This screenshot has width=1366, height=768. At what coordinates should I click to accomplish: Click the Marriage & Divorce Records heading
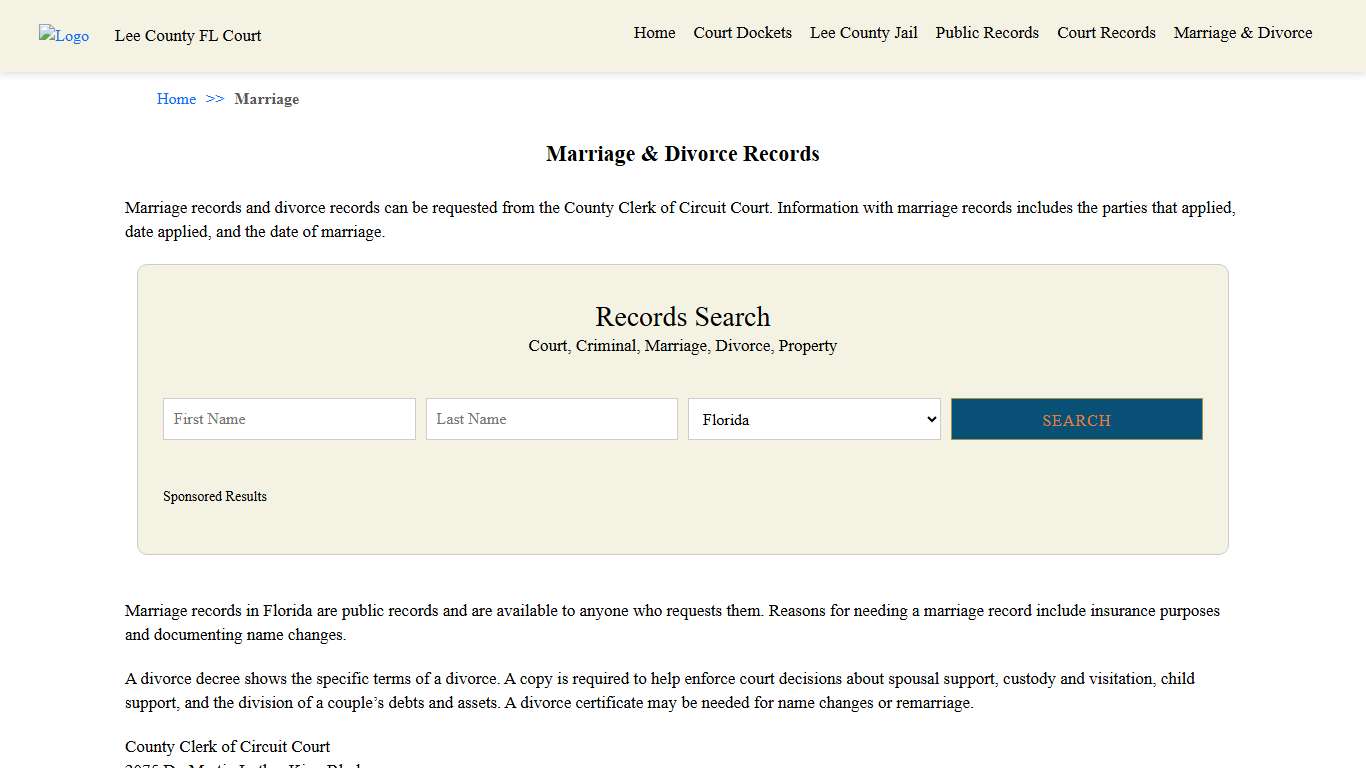(x=683, y=153)
